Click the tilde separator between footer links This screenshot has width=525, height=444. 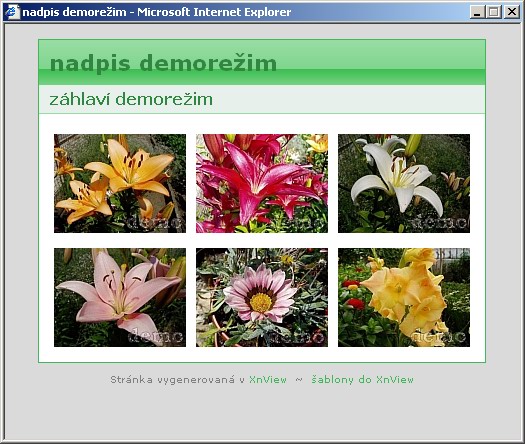(299, 380)
